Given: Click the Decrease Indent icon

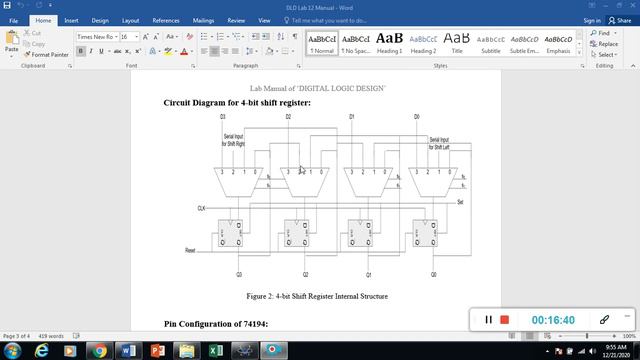Looking at the screenshot, I should (256, 37).
